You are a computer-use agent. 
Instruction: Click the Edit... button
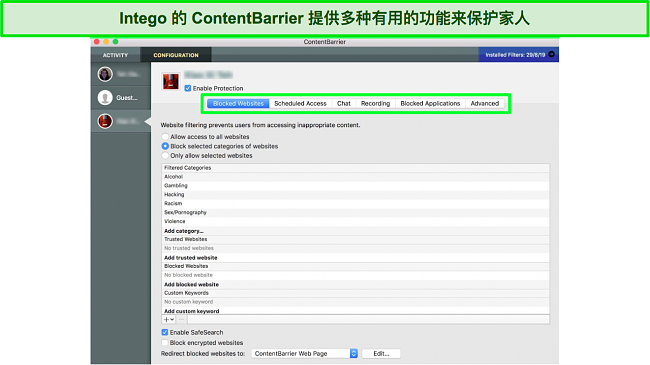(x=381, y=353)
